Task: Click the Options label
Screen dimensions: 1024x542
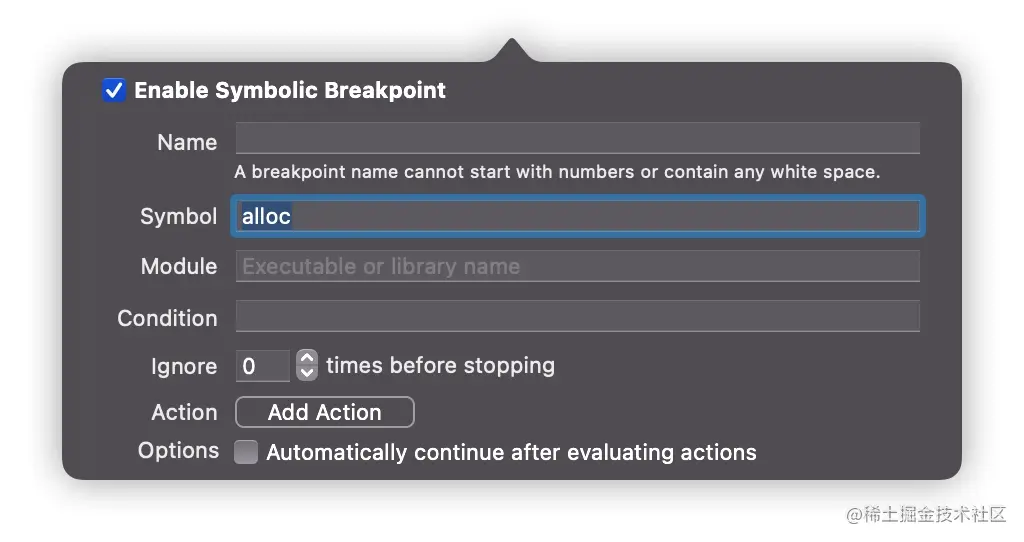Action: point(178,451)
